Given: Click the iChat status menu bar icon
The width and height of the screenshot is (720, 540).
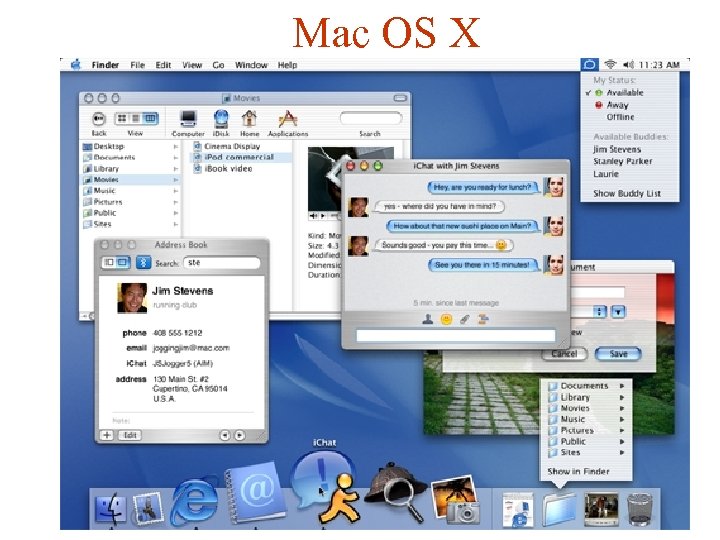Looking at the screenshot, I should click(589, 65).
